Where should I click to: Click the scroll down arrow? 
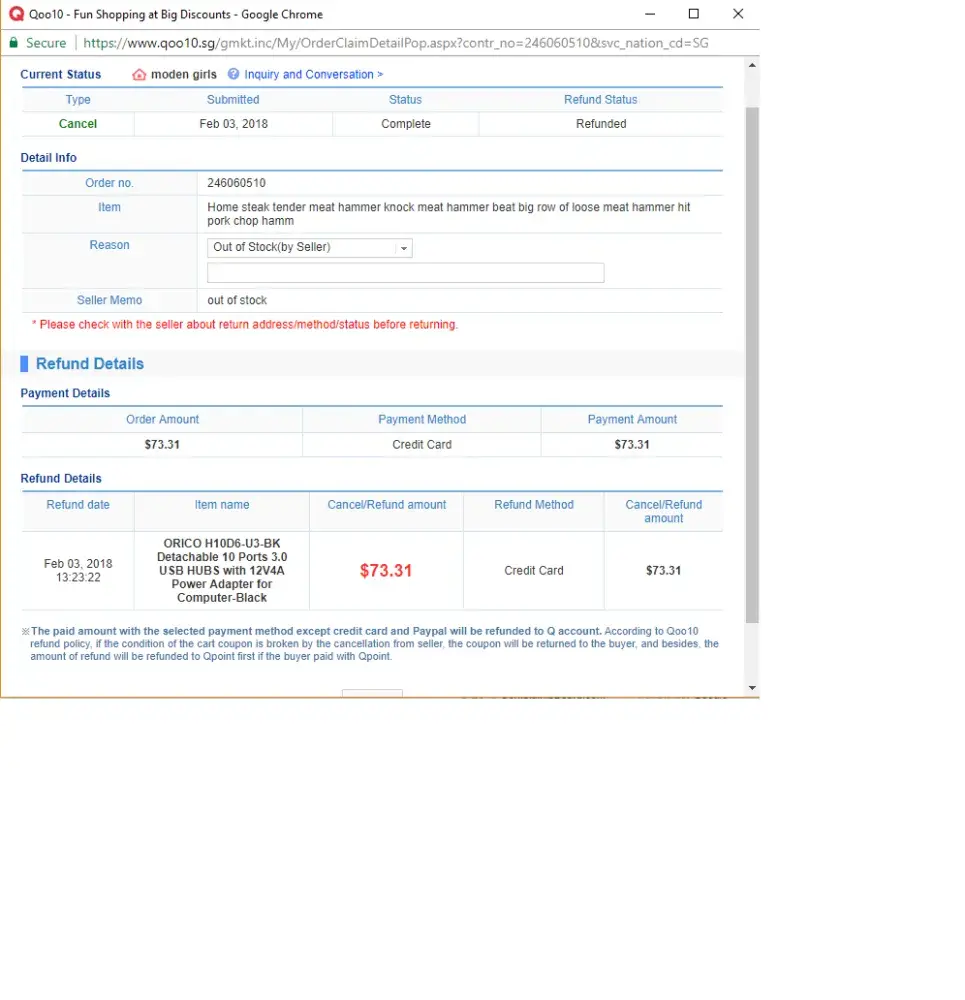click(x=752, y=688)
